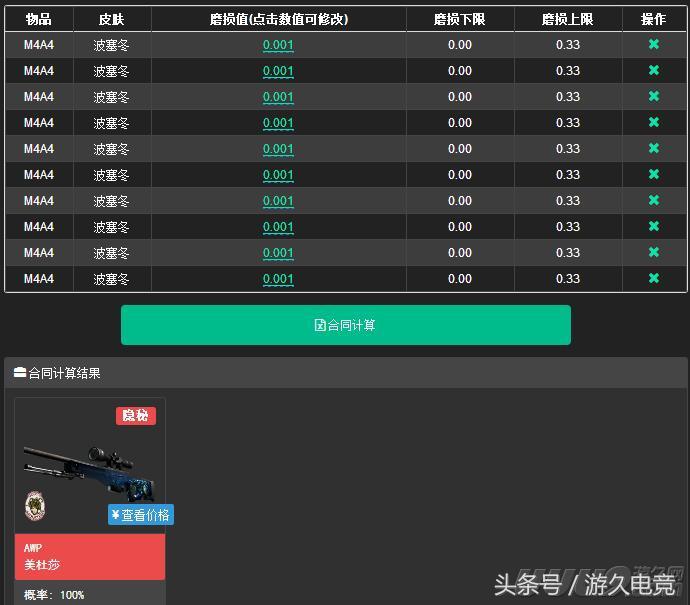The width and height of the screenshot is (690, 605).
Task: Remove the second M4A4 row using X
Action: tap(653, 71)
